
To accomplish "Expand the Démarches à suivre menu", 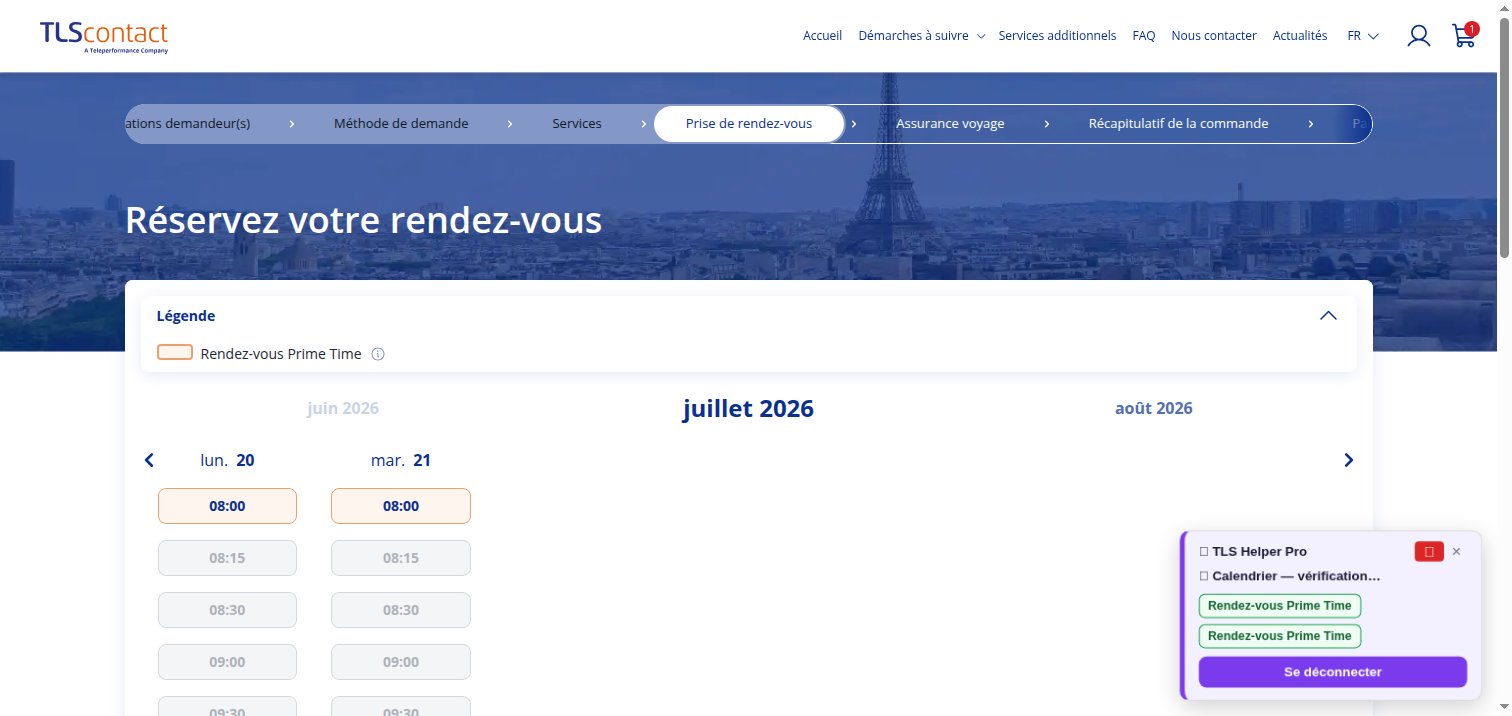I will tap(921, 36).
